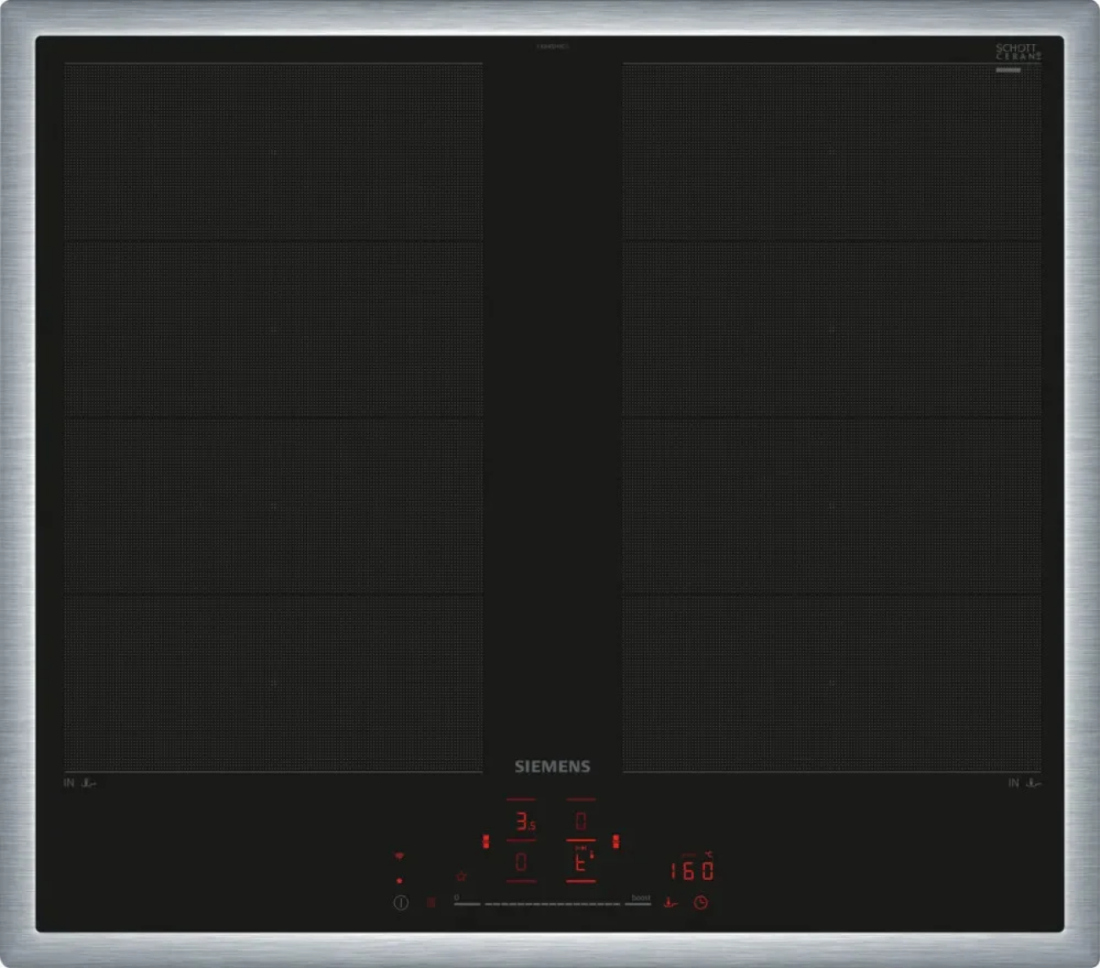Tap the main power on/off symbol
This screenshot has height=968, width=1100.
coord(401,903)
